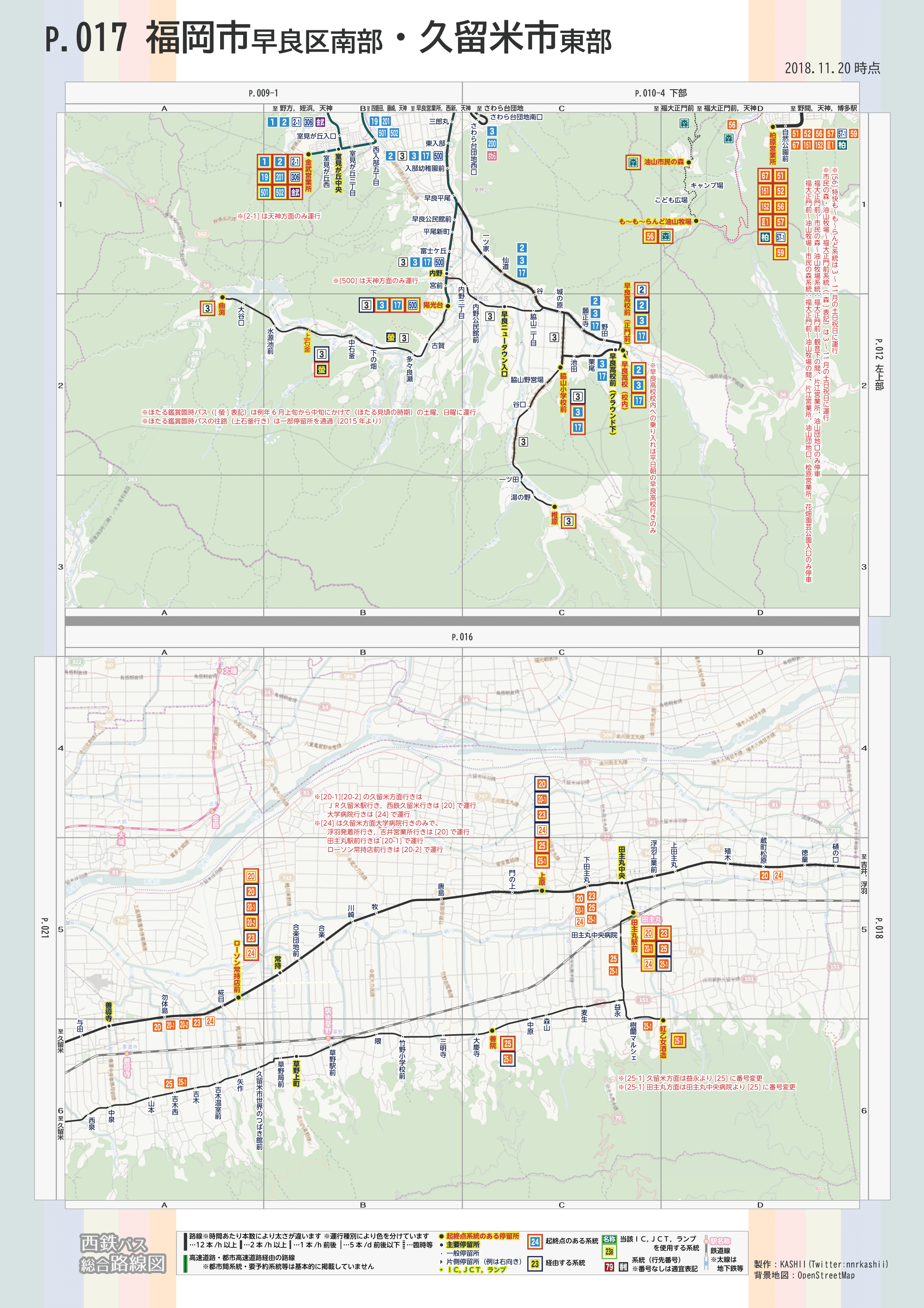Screen dimensions: 924x1308
Task: Click the 製作:KASHII Twitter credit text
Action: (x=820, y=1264)
